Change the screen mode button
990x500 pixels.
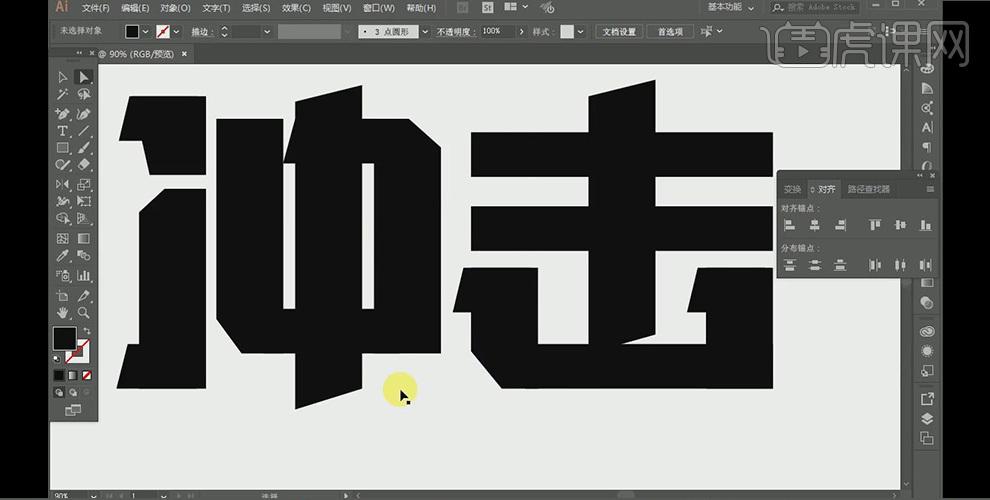[x=73, y=410]
